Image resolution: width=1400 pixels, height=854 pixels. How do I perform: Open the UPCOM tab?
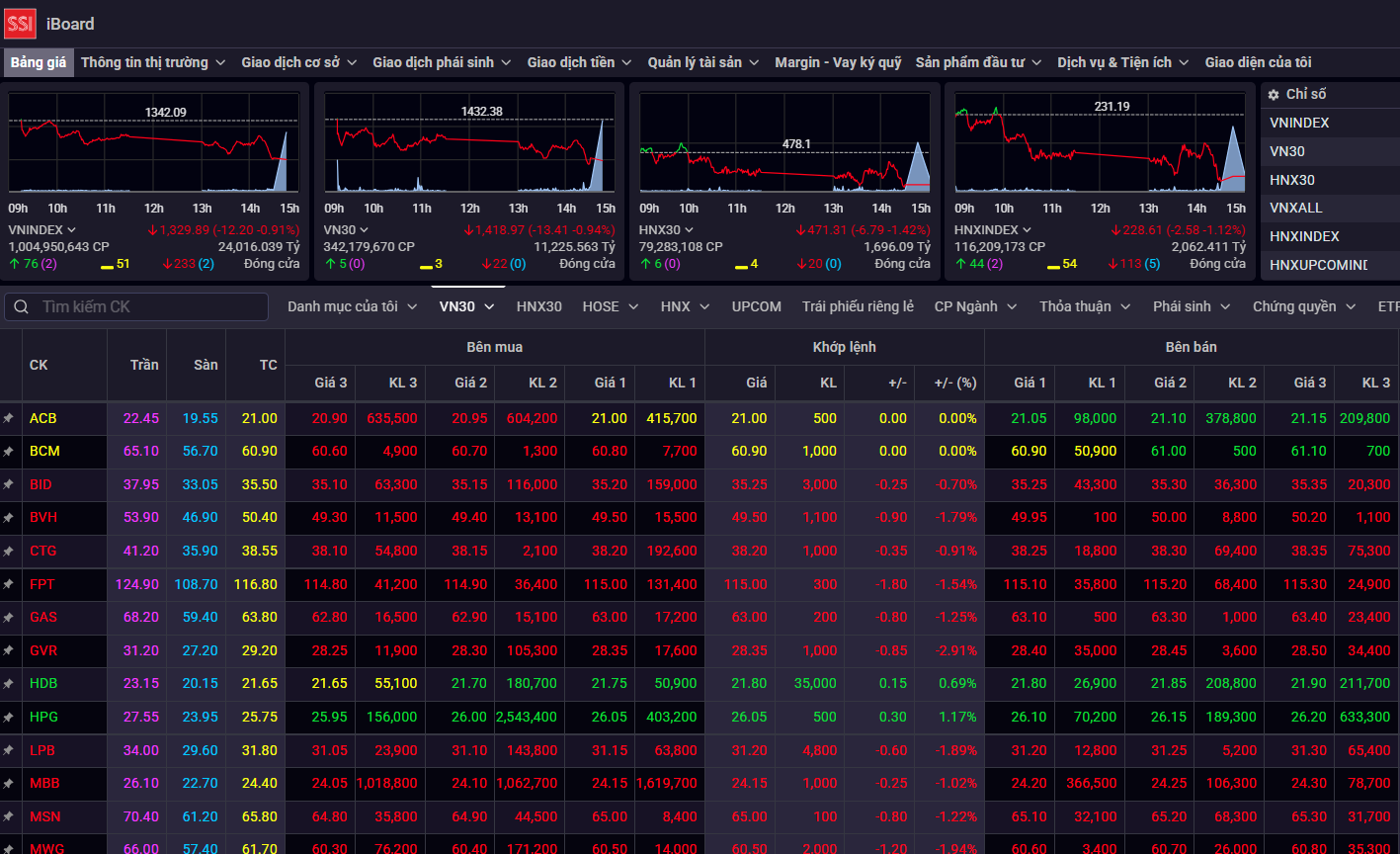pyautogui.click(x=757, y=306)
